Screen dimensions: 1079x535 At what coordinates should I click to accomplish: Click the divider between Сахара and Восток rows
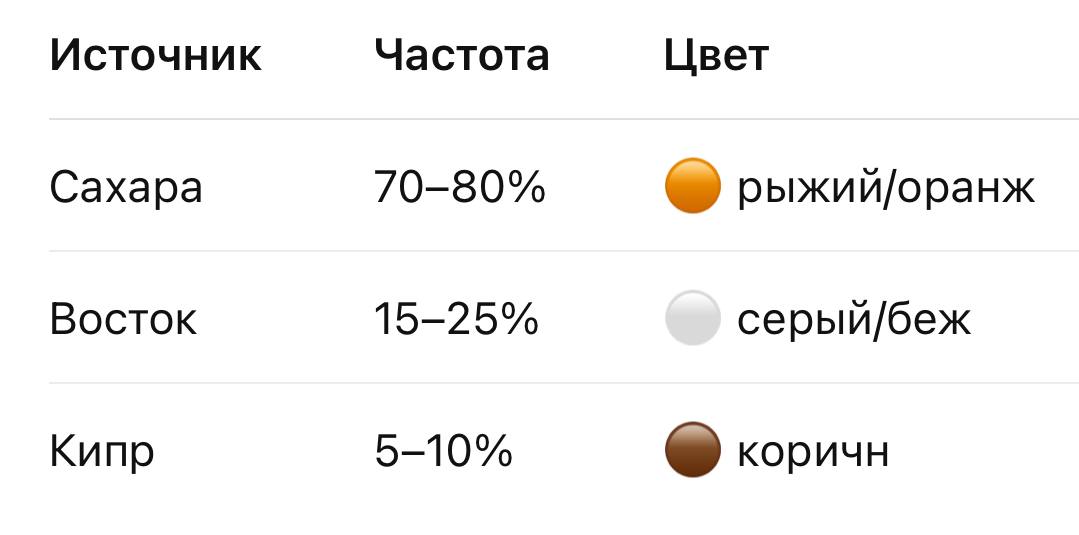pos(560,251)
